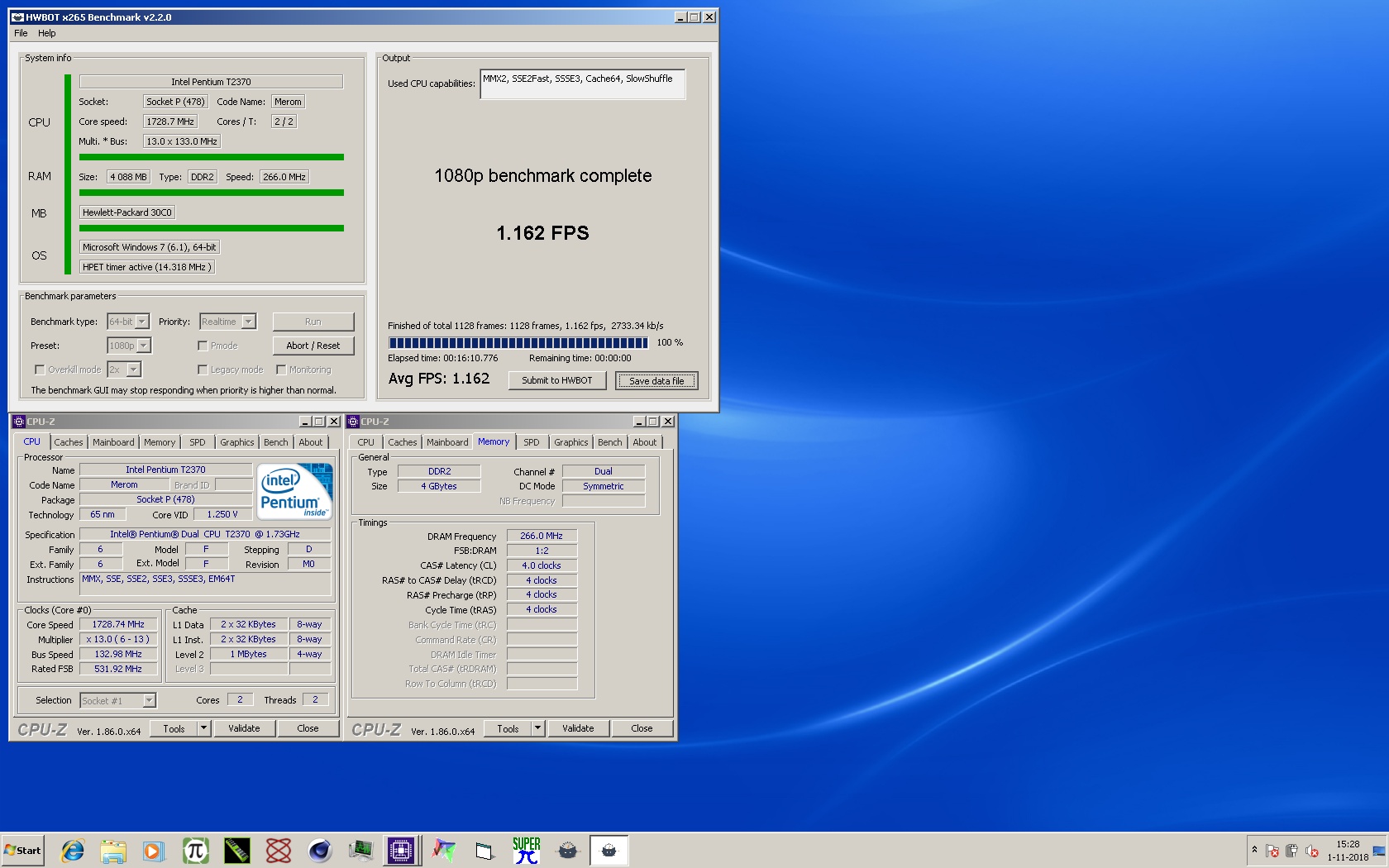Open the memory stick benchmark taskbar icon
The height and width of the screenshot is (868, 1389).
(236, 850)
